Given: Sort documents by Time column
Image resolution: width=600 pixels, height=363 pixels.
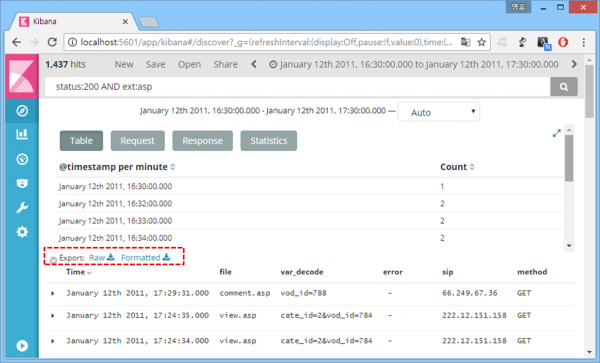Looking at the screenshot, I should point(79,272).
